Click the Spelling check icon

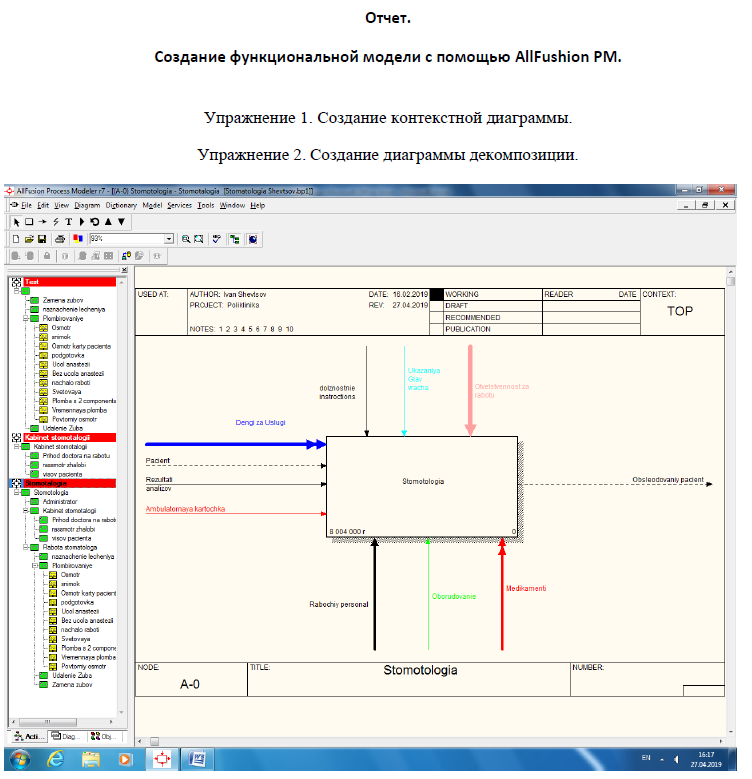tap(217, 239)
